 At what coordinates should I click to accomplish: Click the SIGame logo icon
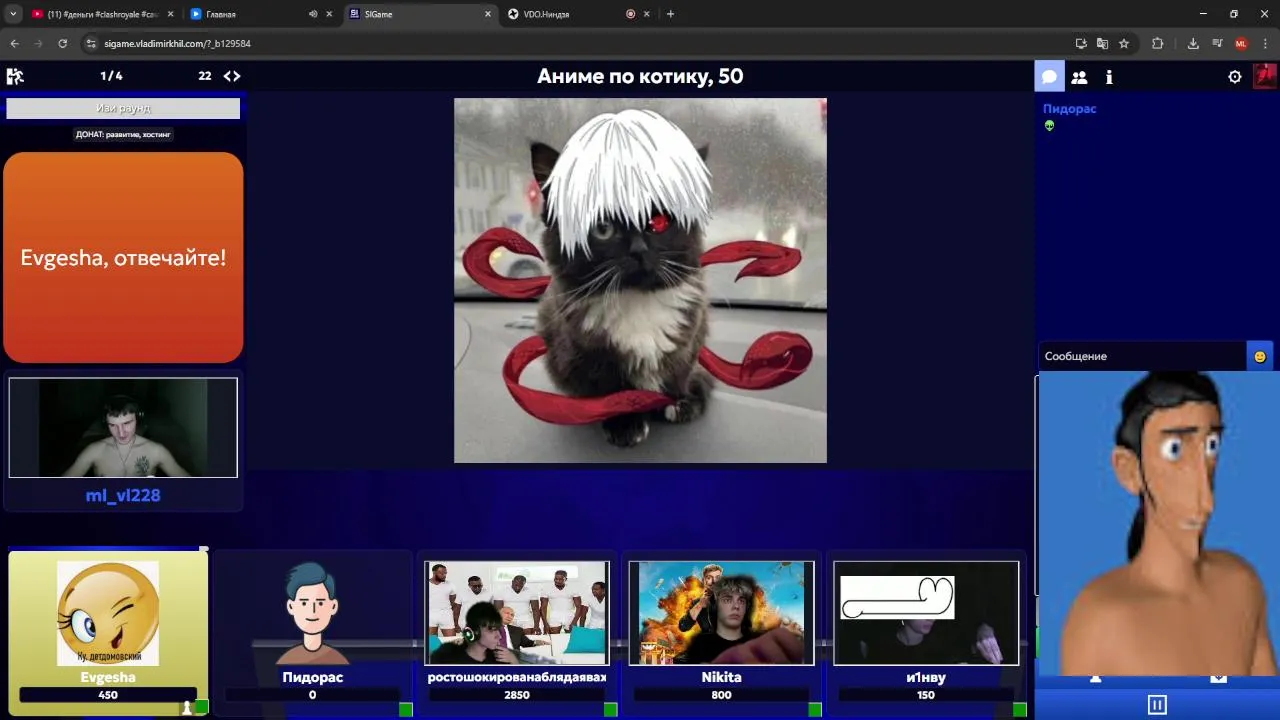[x=15, y=76]
